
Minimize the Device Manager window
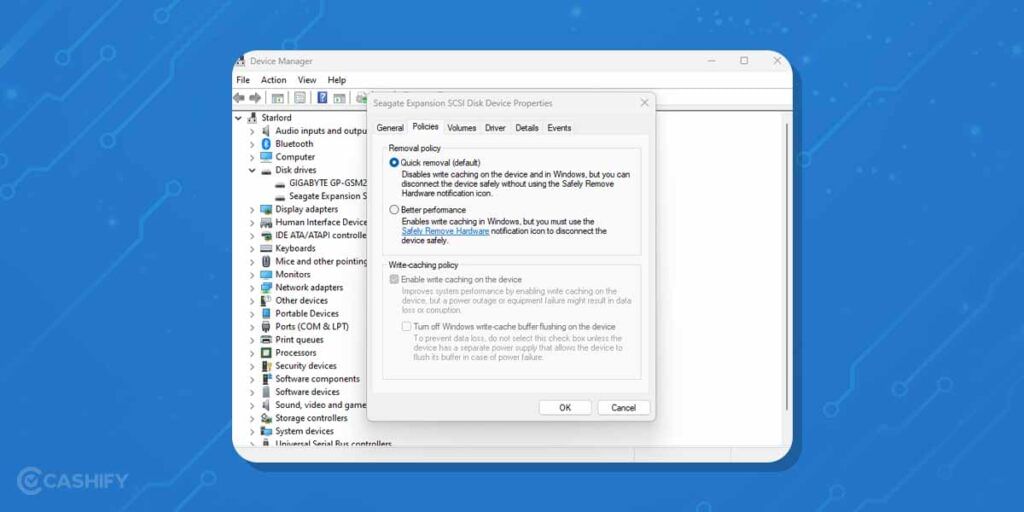pyautogui.click(x=711, y=61)
